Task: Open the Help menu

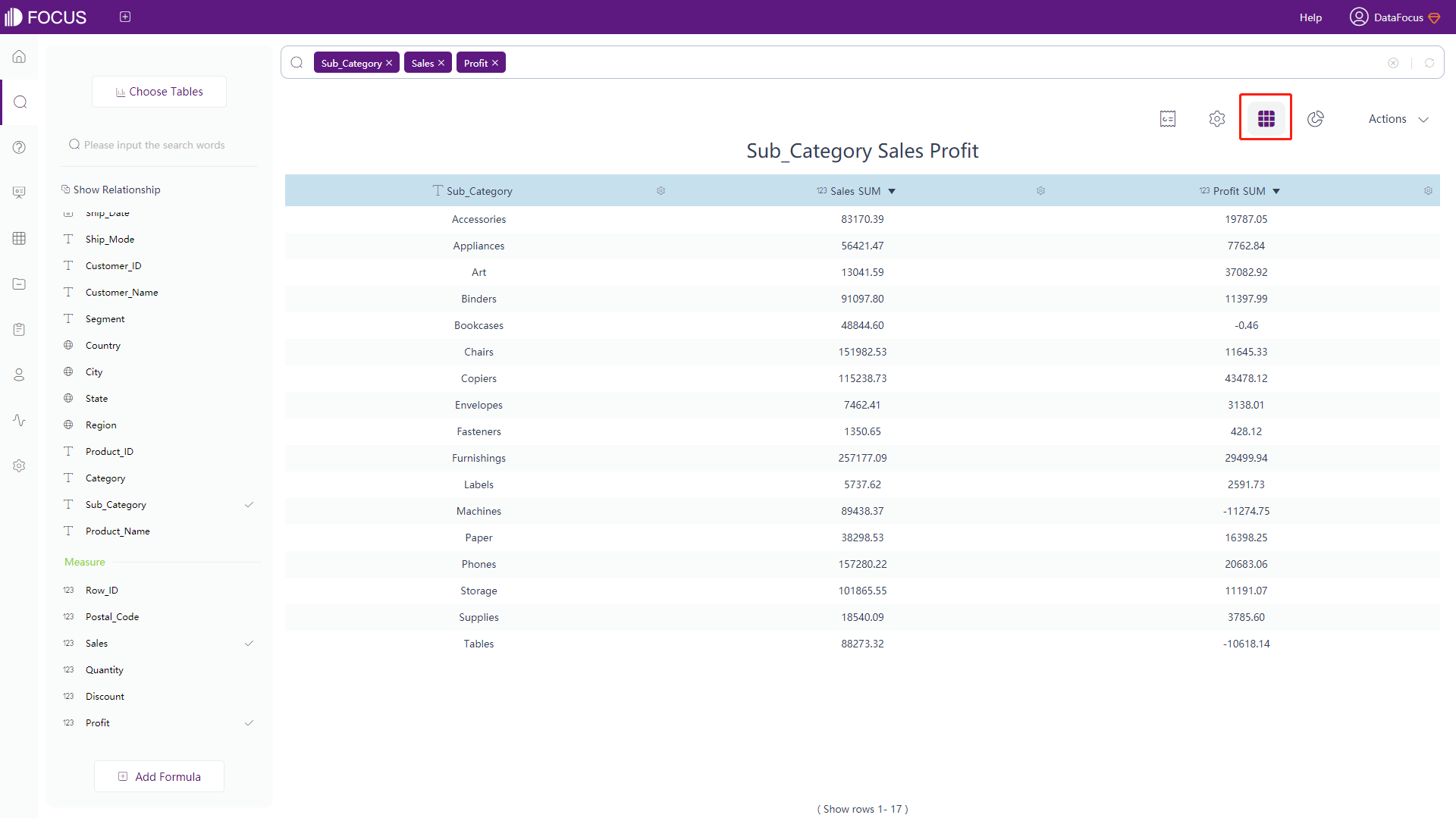Action: pos(1310,17)
